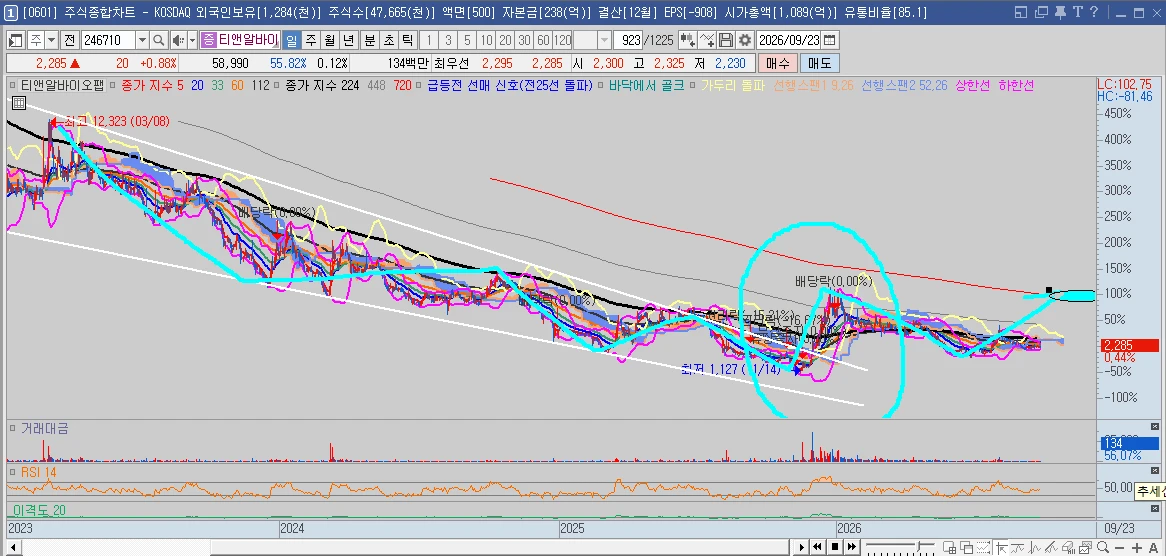Screen dimensions: 1166x556
Task: Click the stock search magnifier icon
Action: point(158,40)
